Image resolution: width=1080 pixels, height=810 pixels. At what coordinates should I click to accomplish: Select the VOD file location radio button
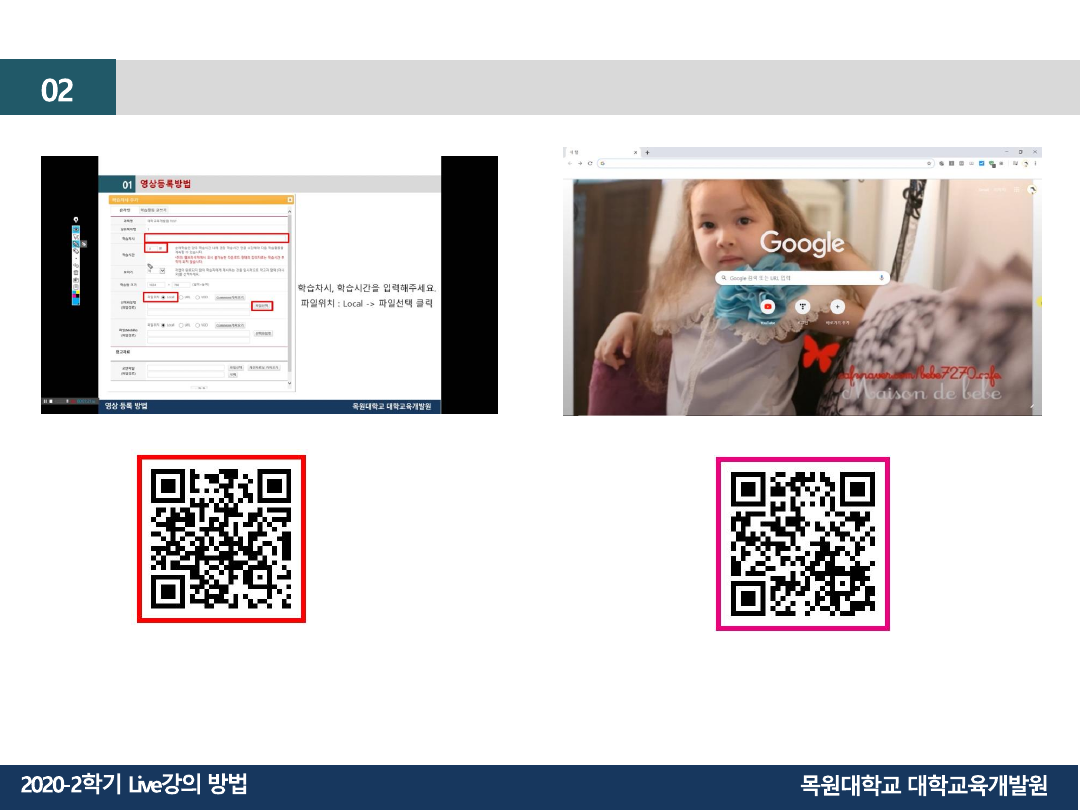pyautogui.click(x=199, y=297)
